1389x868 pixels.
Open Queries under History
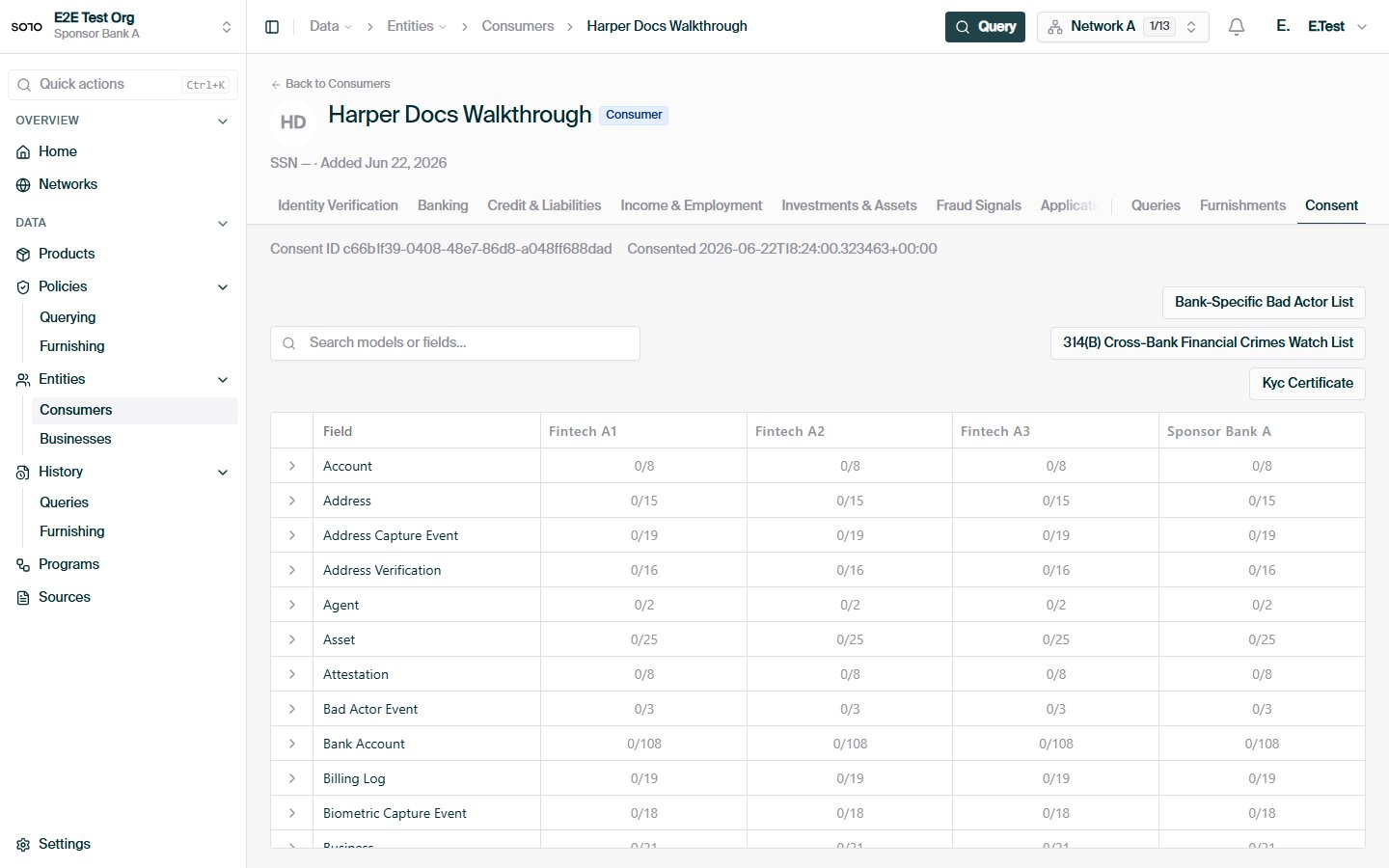[x=64, y=502]
